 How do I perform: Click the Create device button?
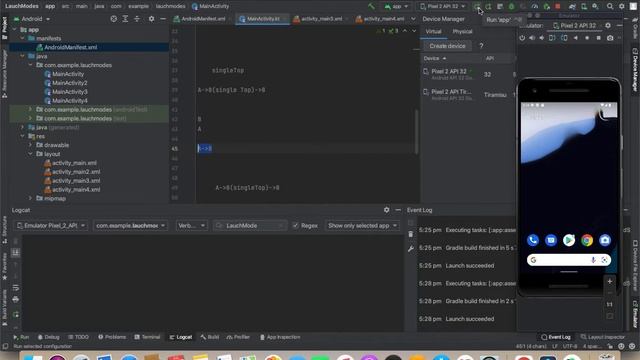447,46
